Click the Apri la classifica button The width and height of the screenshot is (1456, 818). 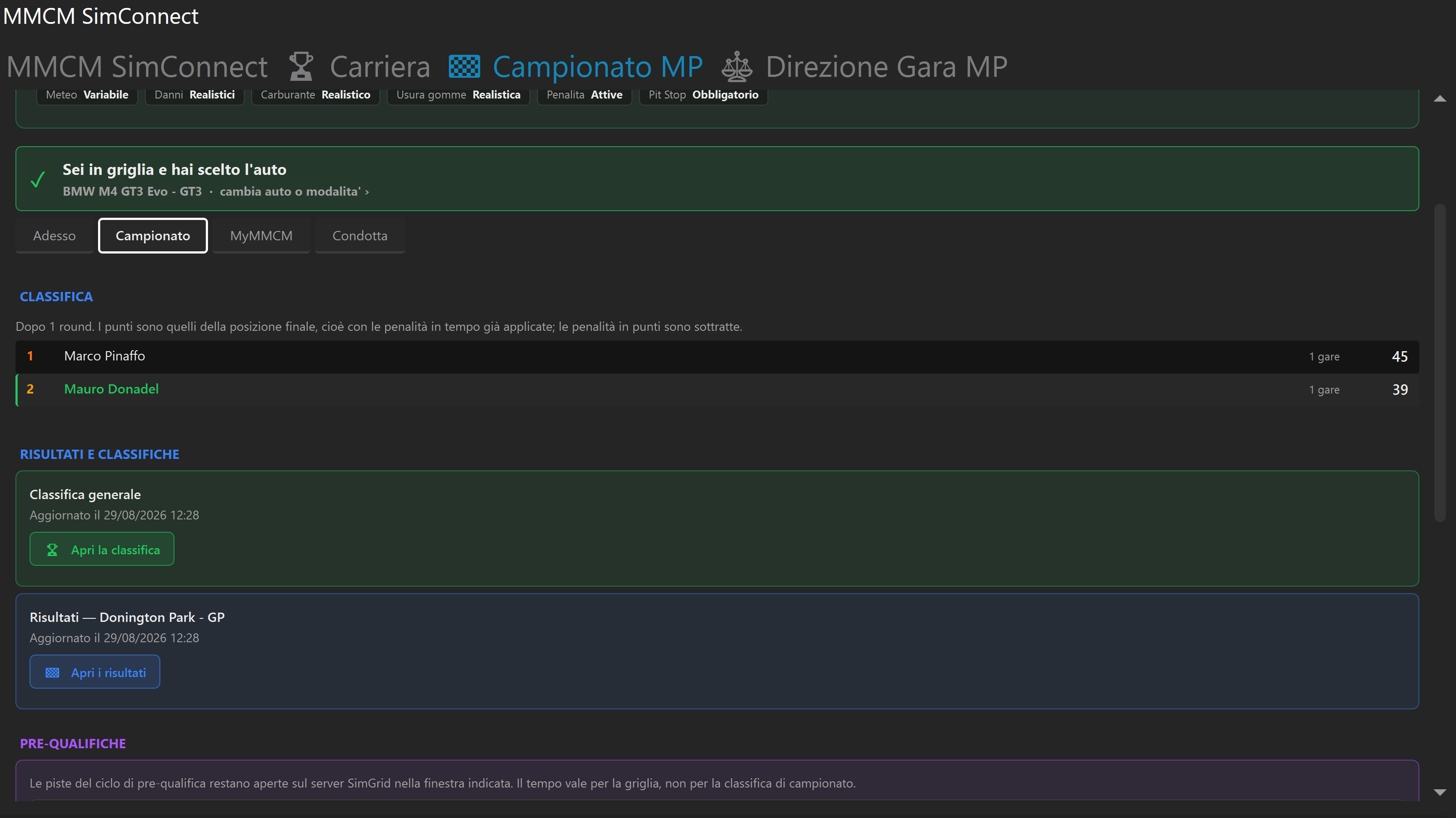(x=102, y=549)
